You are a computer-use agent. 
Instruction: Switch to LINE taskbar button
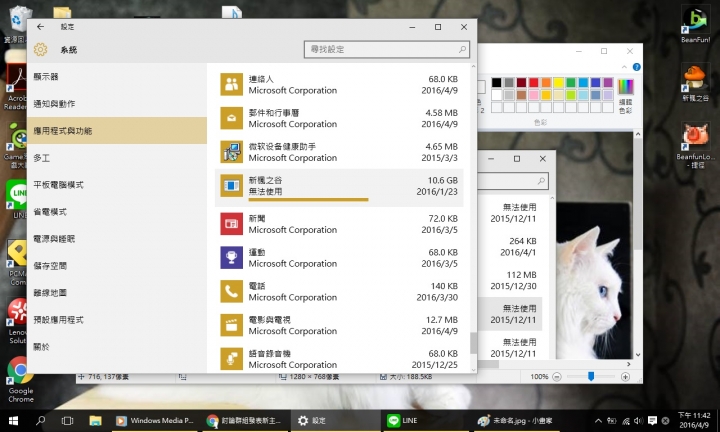coord(425,421)
